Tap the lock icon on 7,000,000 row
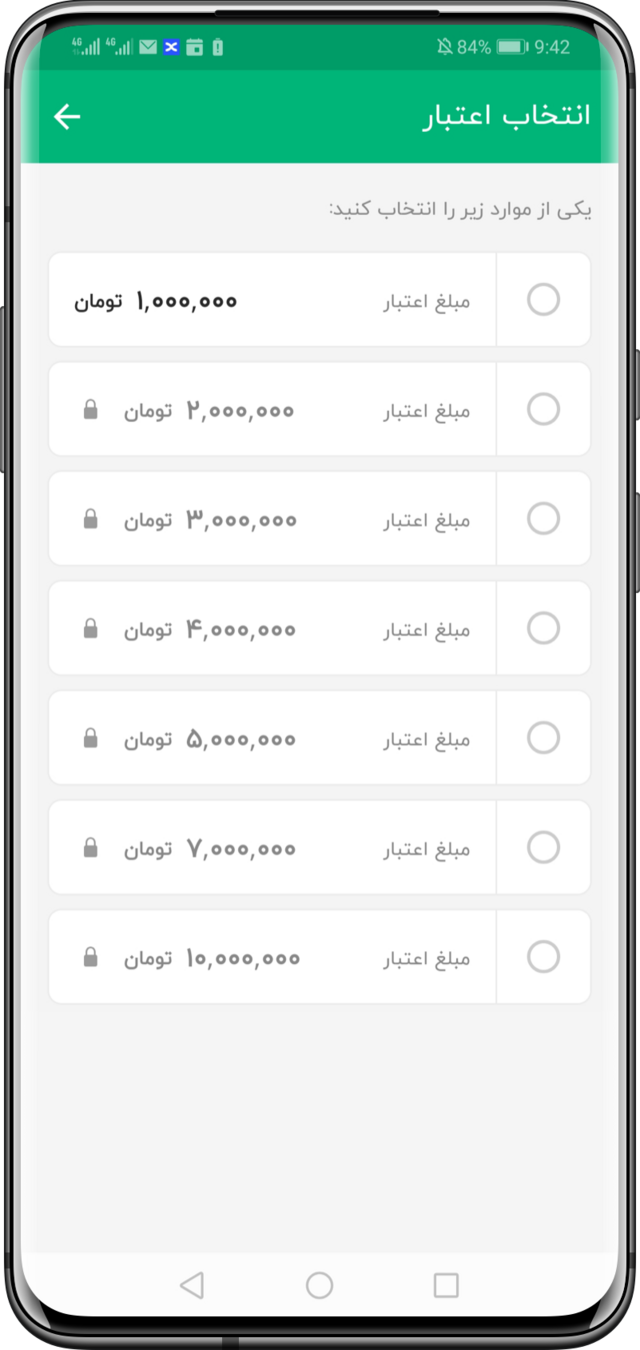 point(90,848)
